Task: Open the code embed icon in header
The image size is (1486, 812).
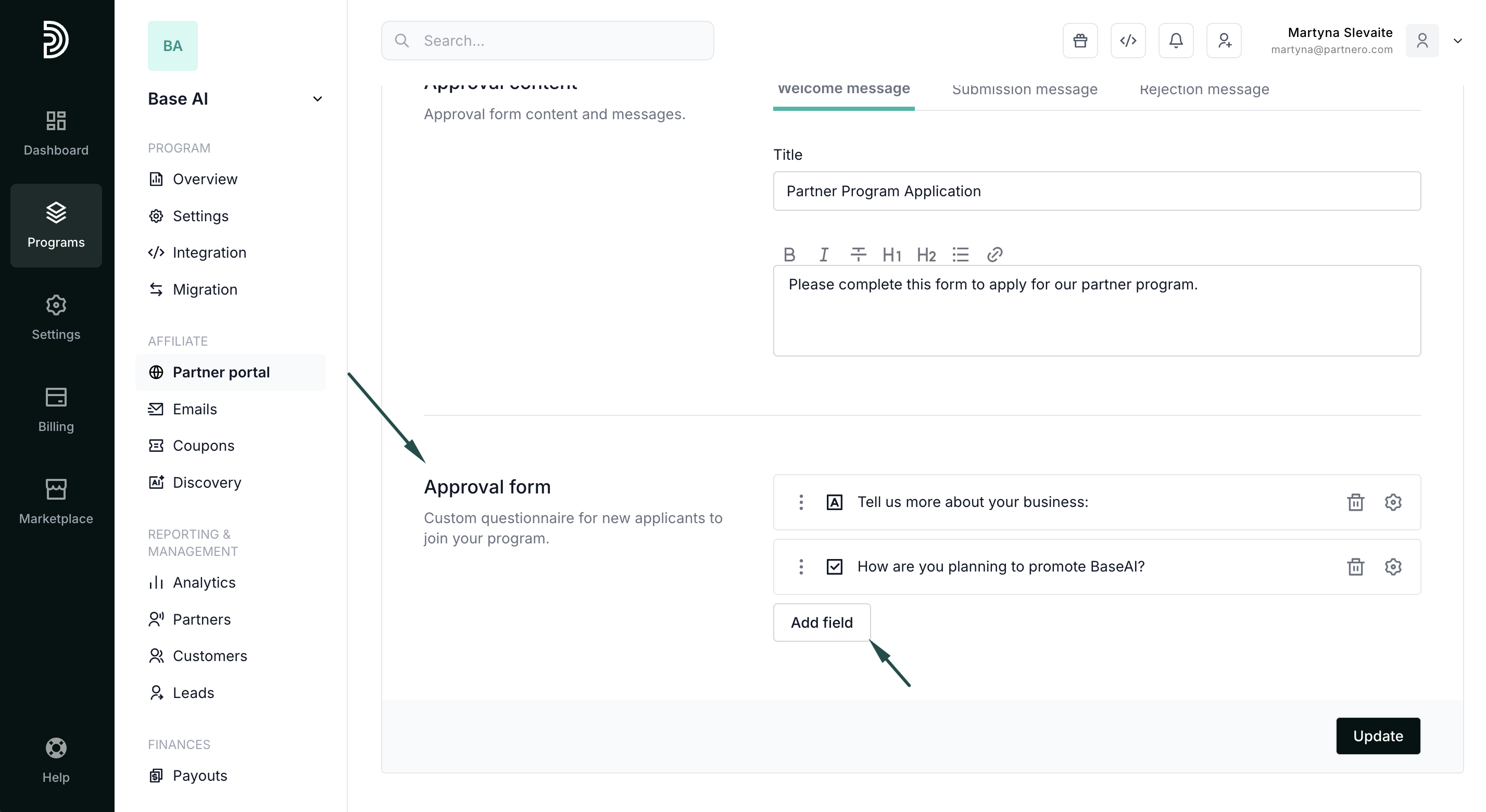Action: pyautogui.click(x=1128, y=41)
